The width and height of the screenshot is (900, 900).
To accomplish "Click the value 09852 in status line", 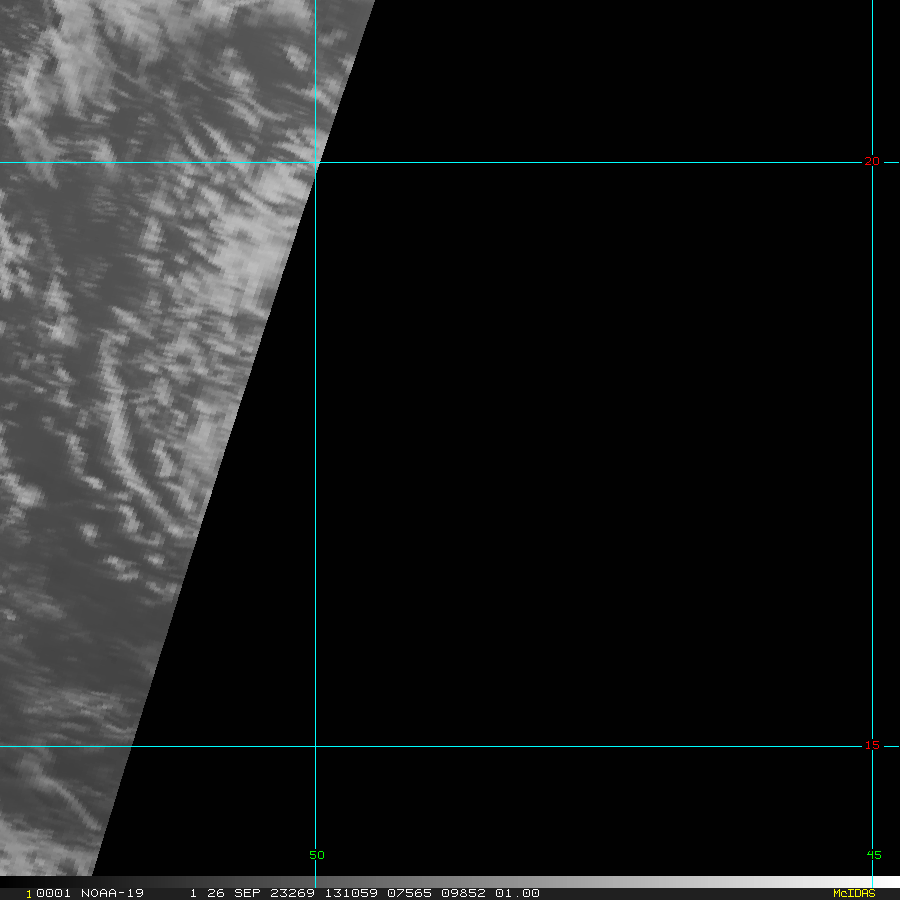I will (463, 893).
